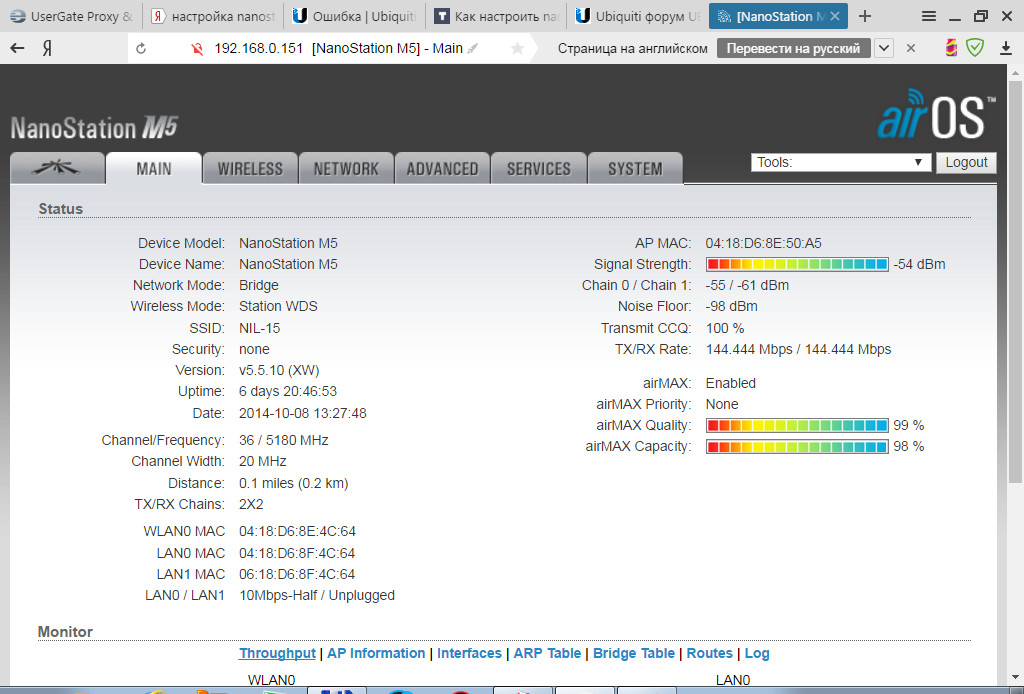
Task: Open the Ubiquiti logo tab
Action: point(57,168)
